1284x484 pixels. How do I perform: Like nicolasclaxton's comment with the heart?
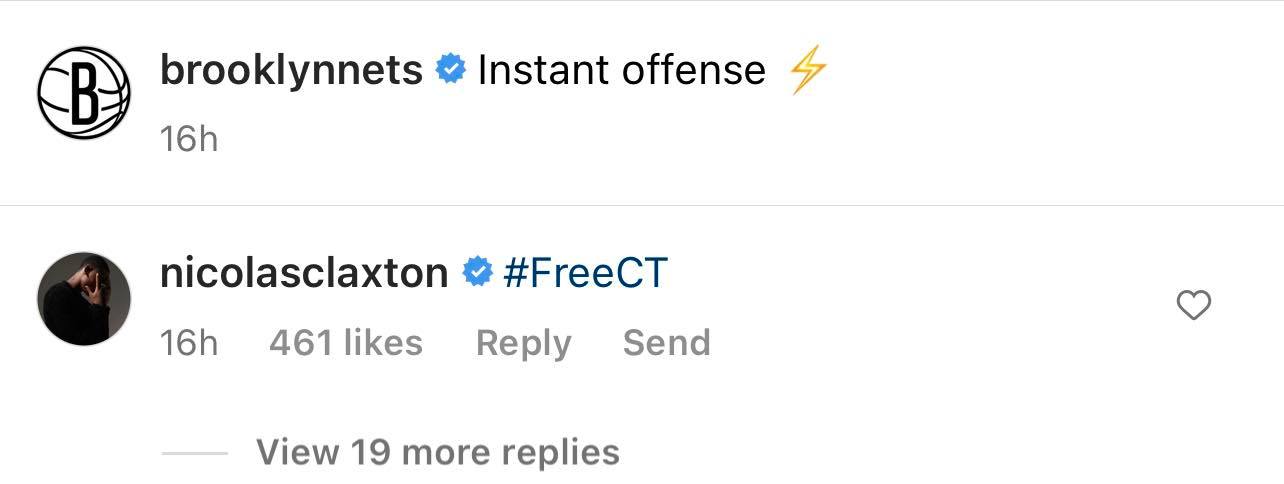pyautogui.click(x=1194, y=305)
